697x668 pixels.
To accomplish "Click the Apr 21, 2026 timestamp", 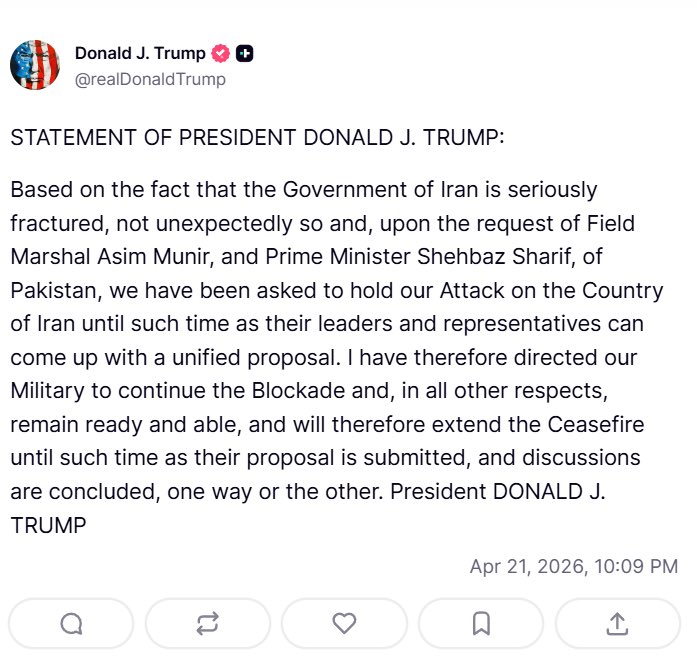I will 573,566.
